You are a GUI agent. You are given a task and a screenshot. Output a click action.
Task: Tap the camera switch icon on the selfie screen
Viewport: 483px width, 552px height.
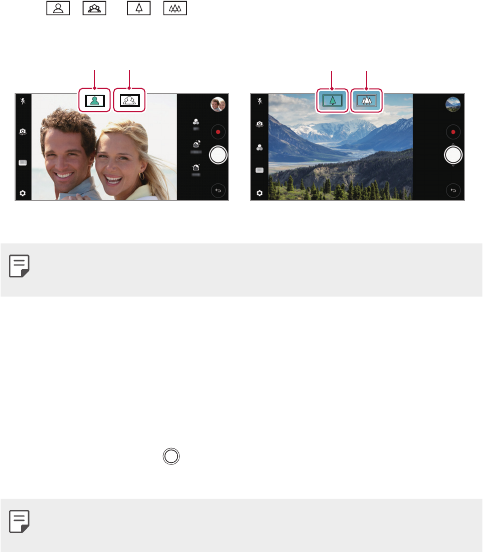click(x=23, y=132)
